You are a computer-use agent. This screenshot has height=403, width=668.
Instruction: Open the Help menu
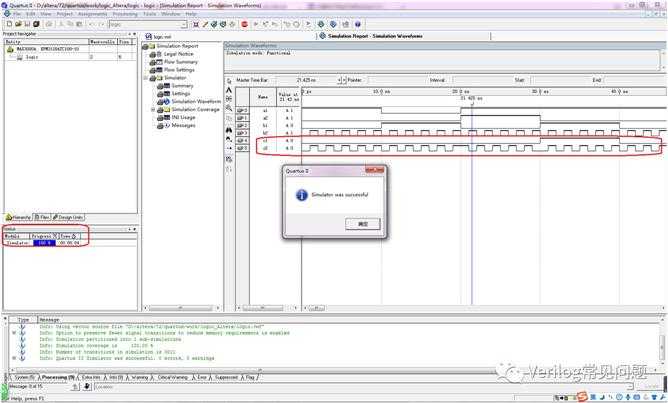click(191, 14)
